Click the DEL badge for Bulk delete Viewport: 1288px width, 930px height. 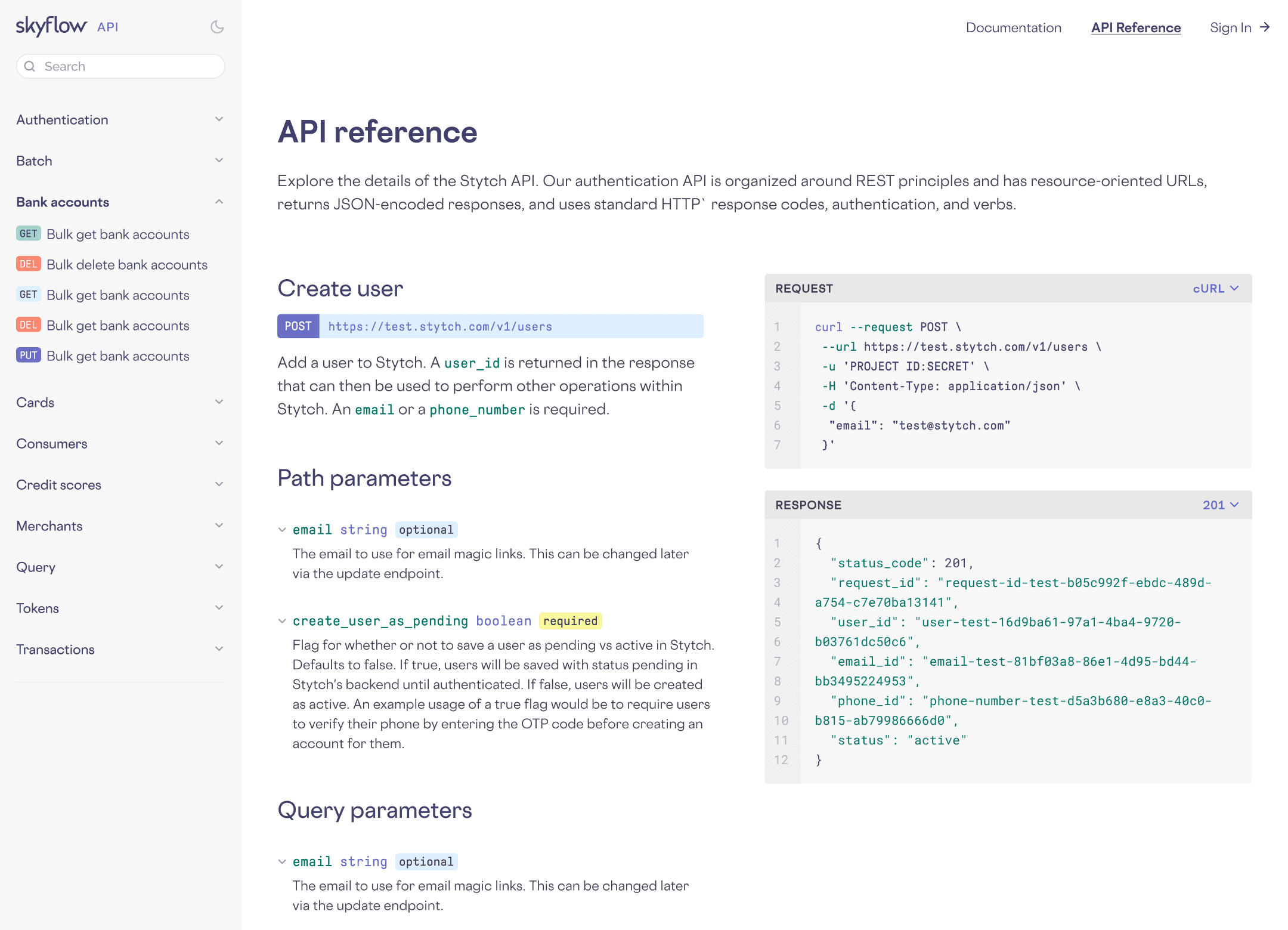point(28,264)
